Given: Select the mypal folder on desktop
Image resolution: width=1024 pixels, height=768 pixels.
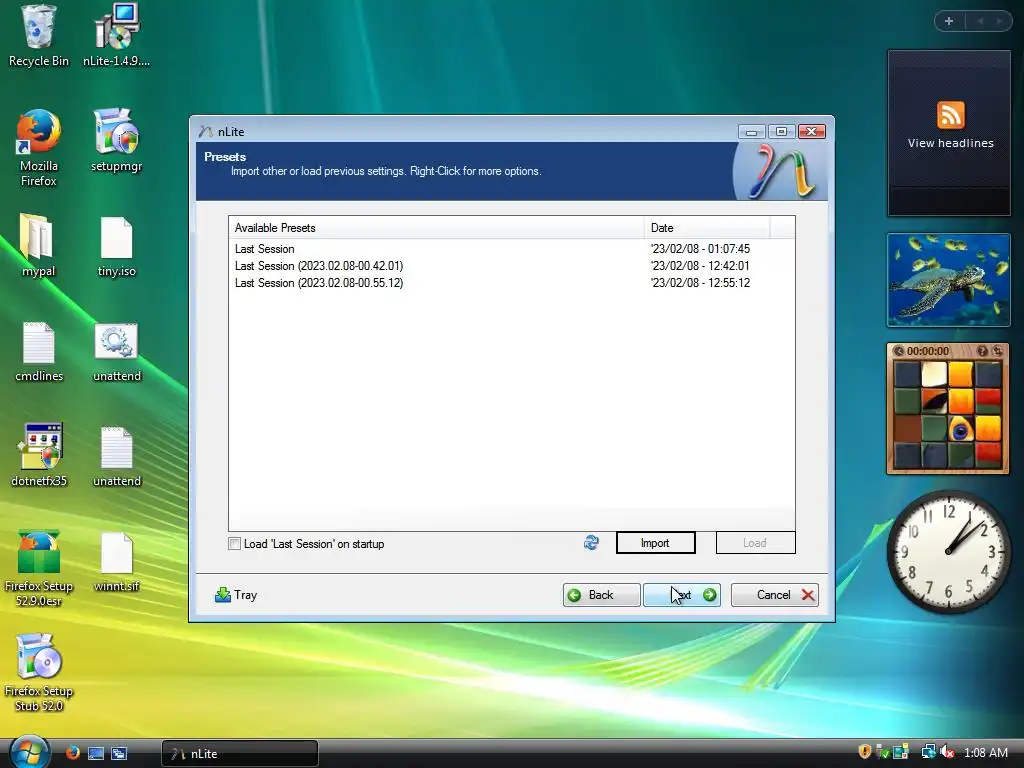Looking at the screenshot, I should coord(38,246).
